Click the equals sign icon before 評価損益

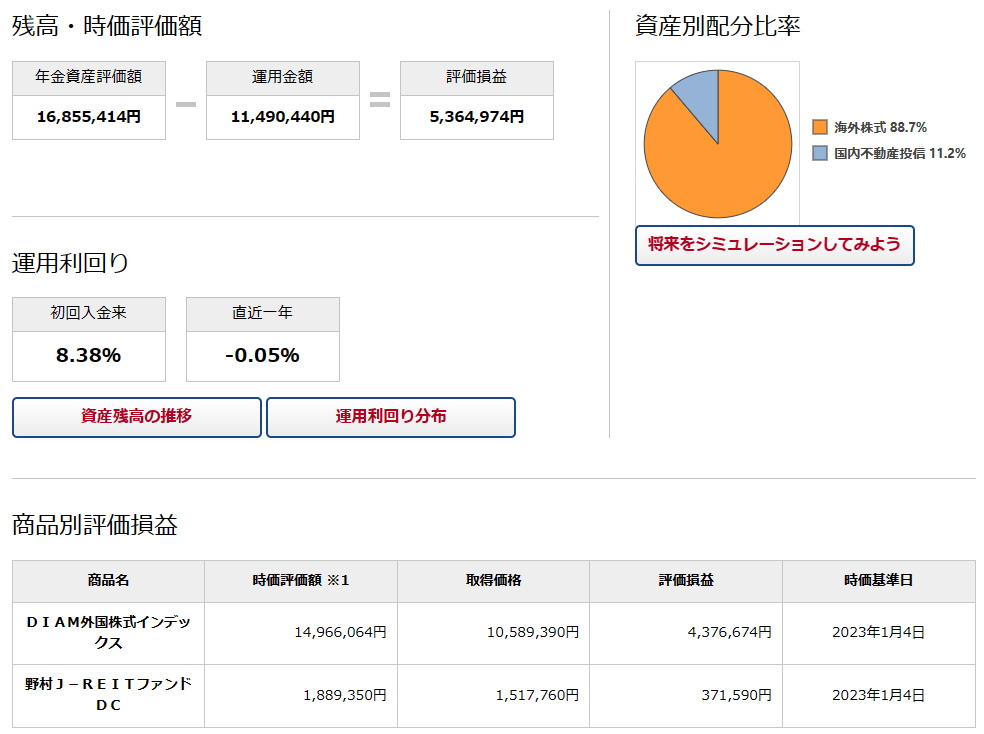pyautogui.click(x=379, y=100)
